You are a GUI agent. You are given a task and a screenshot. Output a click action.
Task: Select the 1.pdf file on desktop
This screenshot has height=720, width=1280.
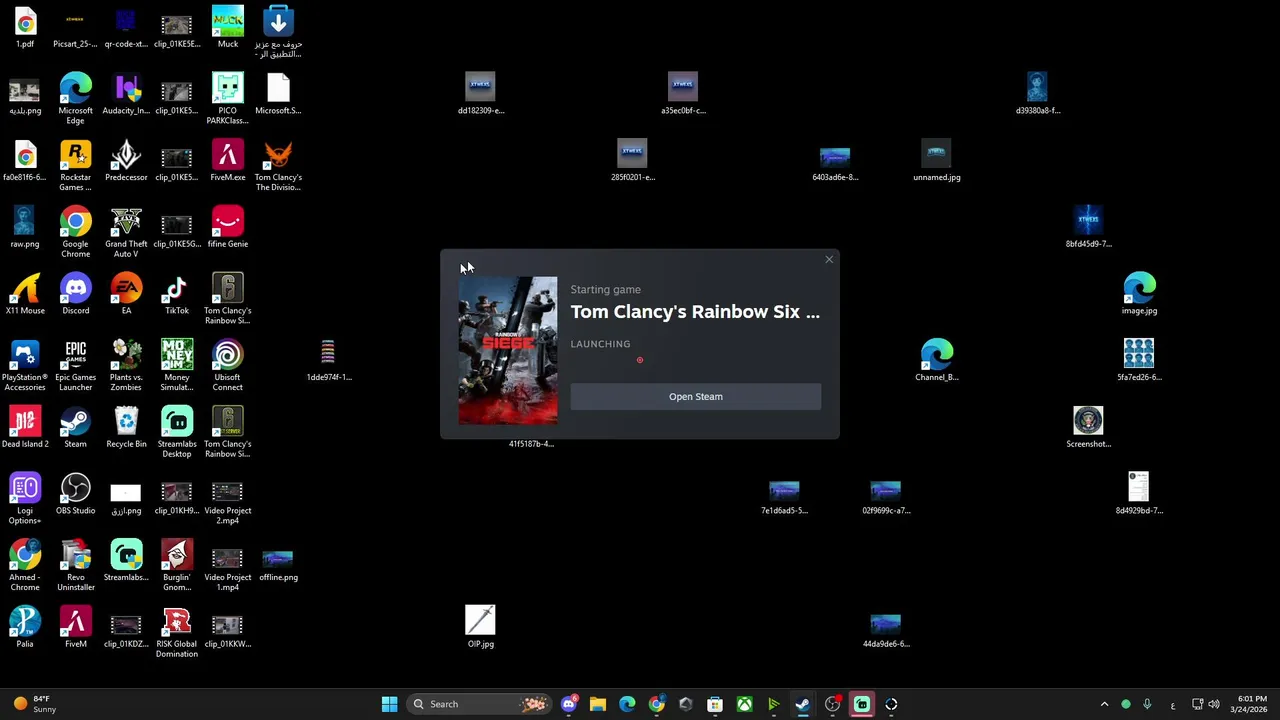pos(25,28)
